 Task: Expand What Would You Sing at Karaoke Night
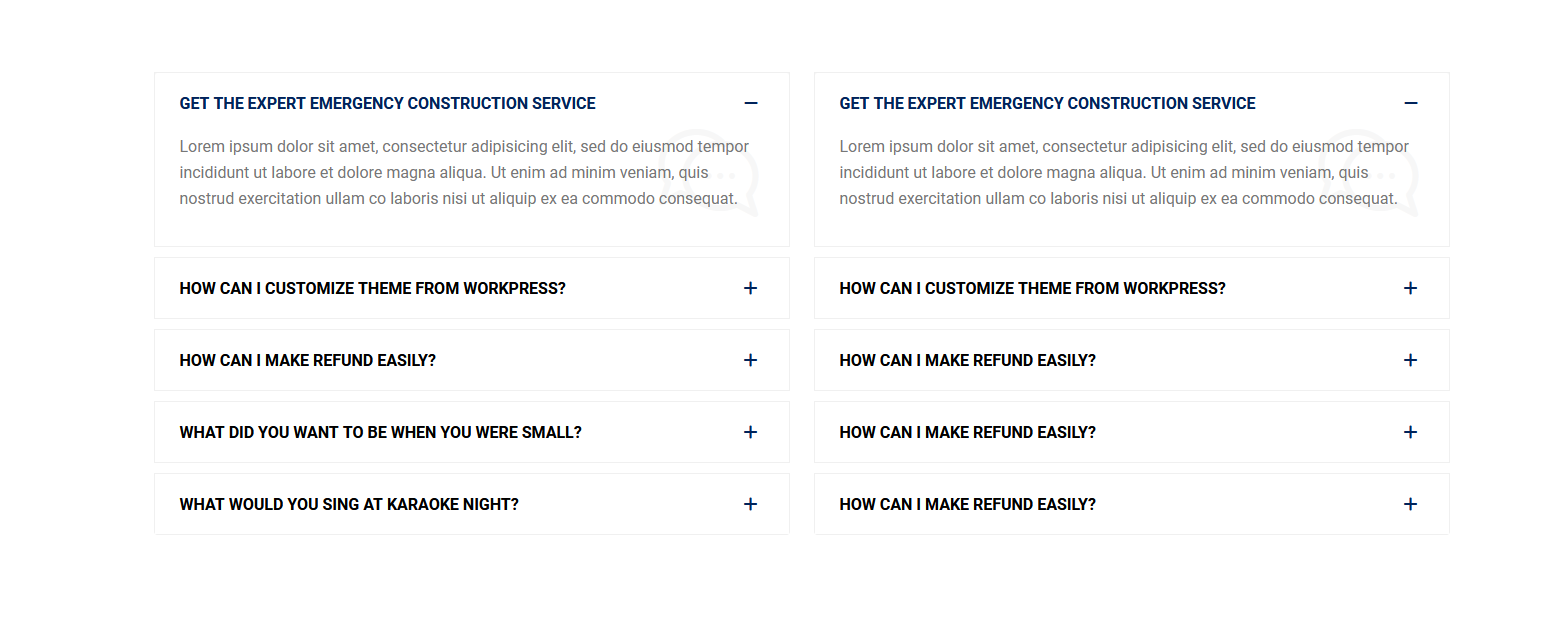[x=349, y=504]
